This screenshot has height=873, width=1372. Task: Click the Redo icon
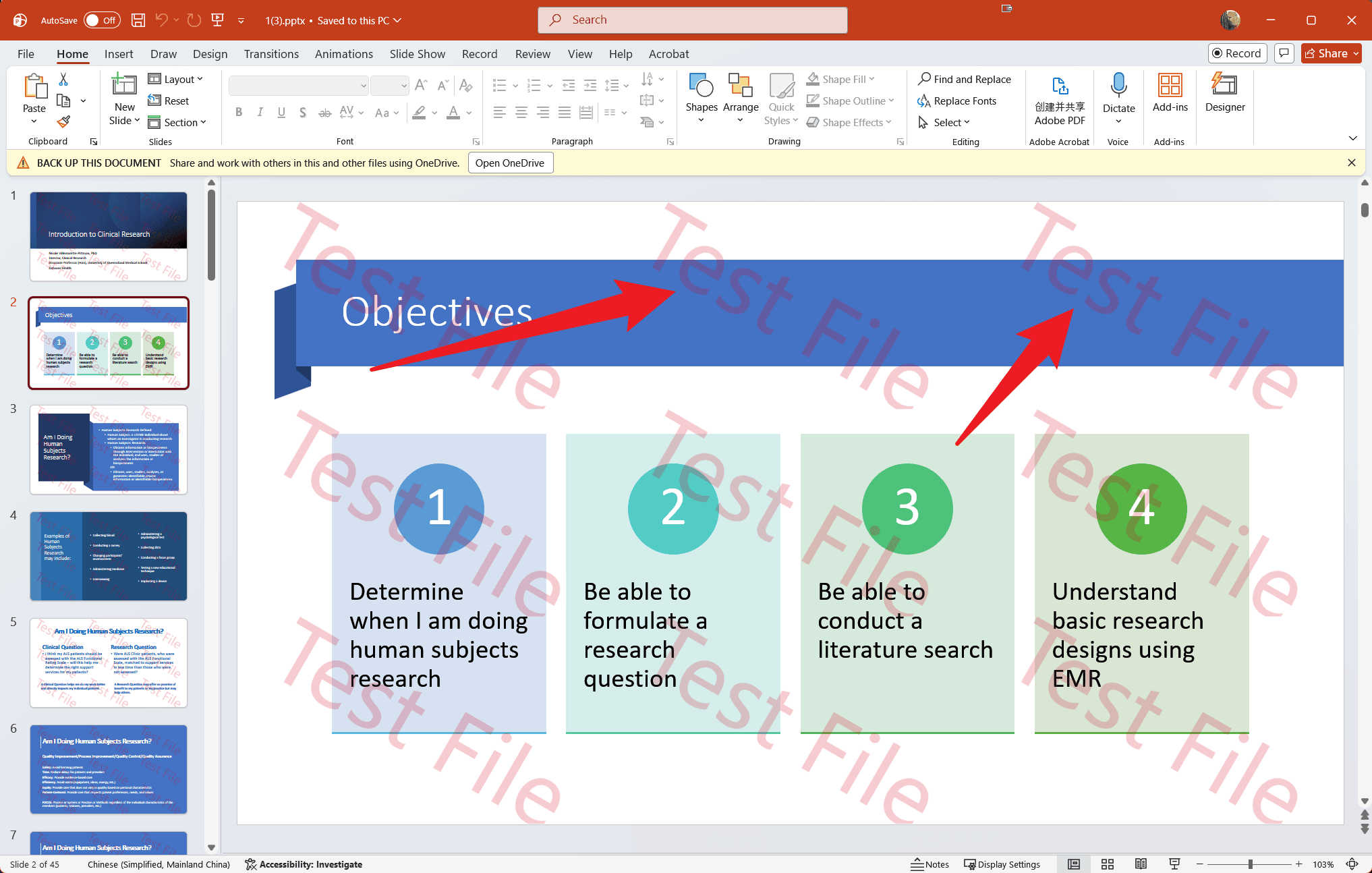pos(194,20)
